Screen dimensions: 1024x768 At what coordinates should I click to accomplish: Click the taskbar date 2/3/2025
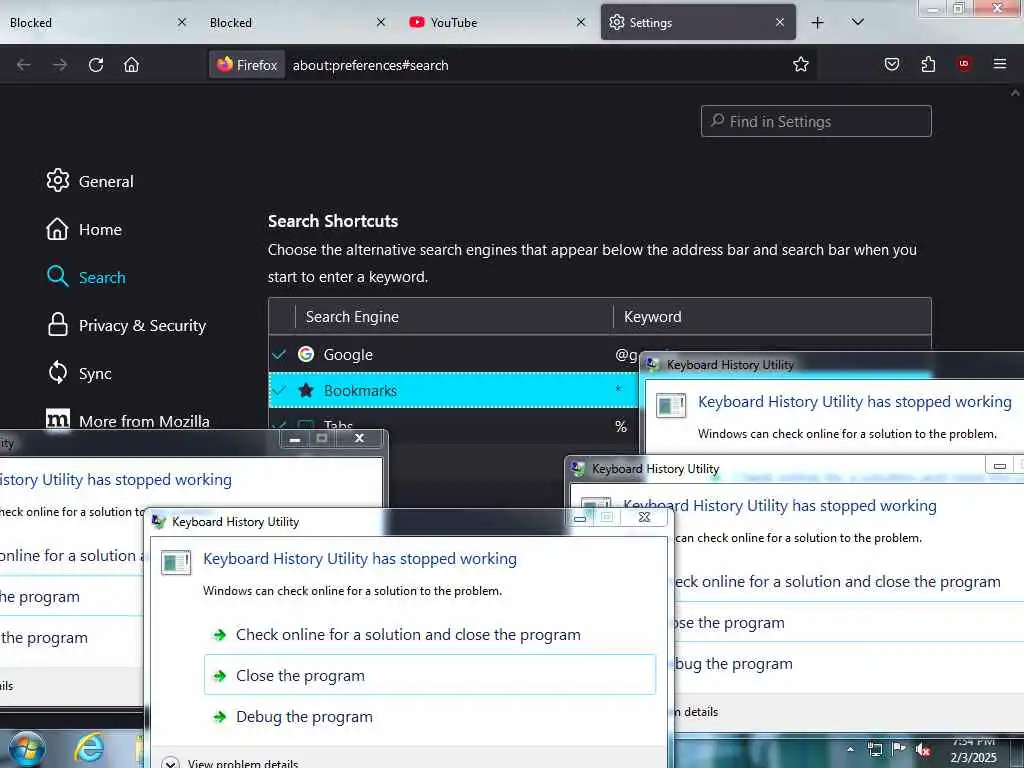(x=974, y=758)
